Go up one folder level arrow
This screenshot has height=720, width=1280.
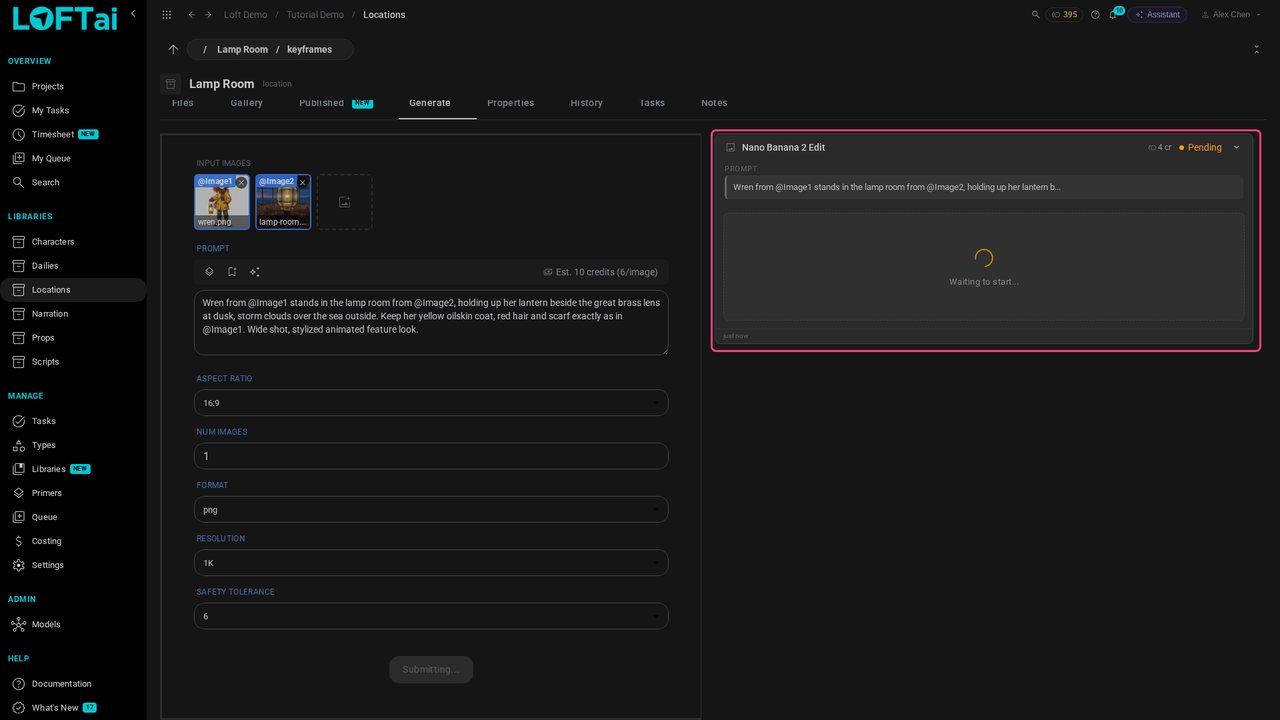click(173, 49)
